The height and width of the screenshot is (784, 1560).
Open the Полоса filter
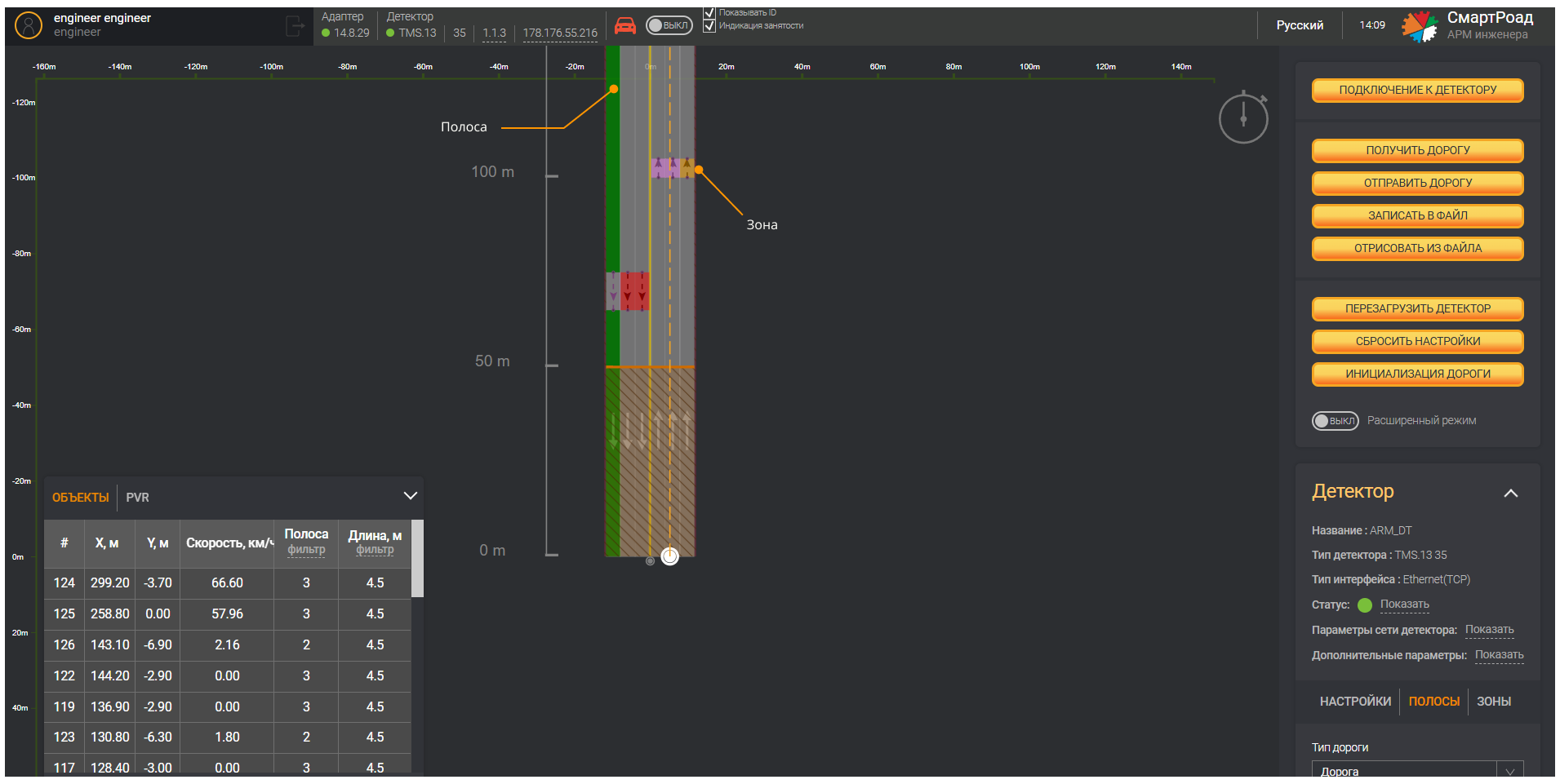(306, 550)
